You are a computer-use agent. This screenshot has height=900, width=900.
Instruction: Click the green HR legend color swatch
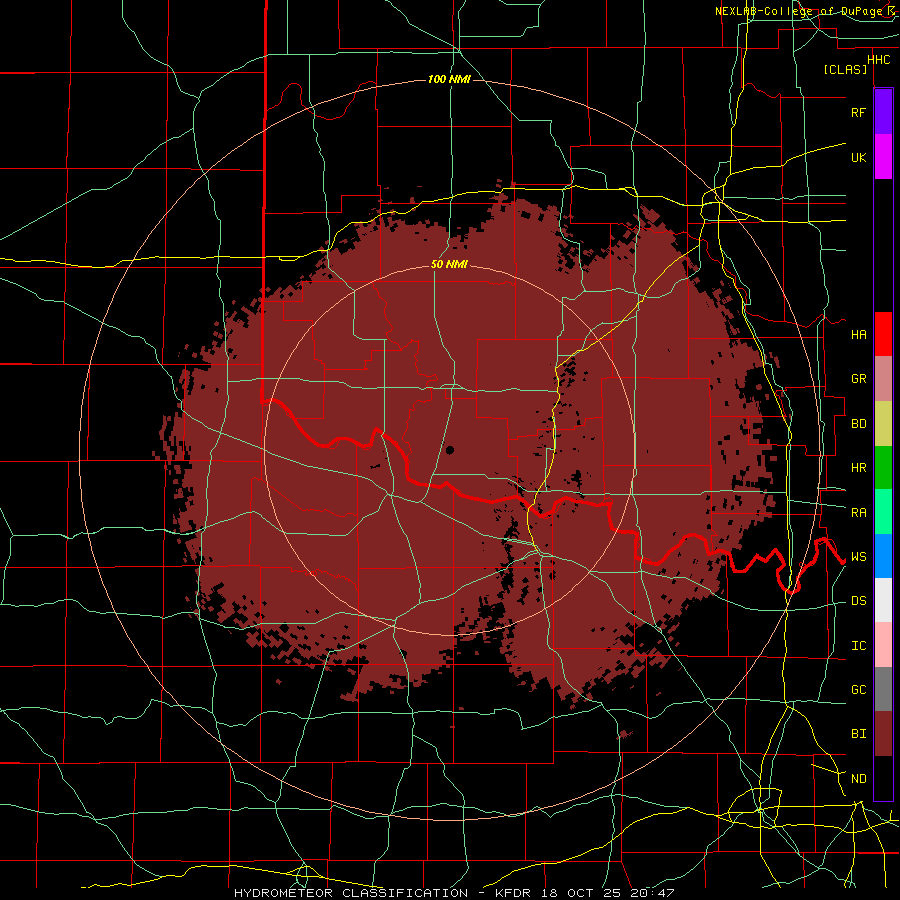click(883, 468)
